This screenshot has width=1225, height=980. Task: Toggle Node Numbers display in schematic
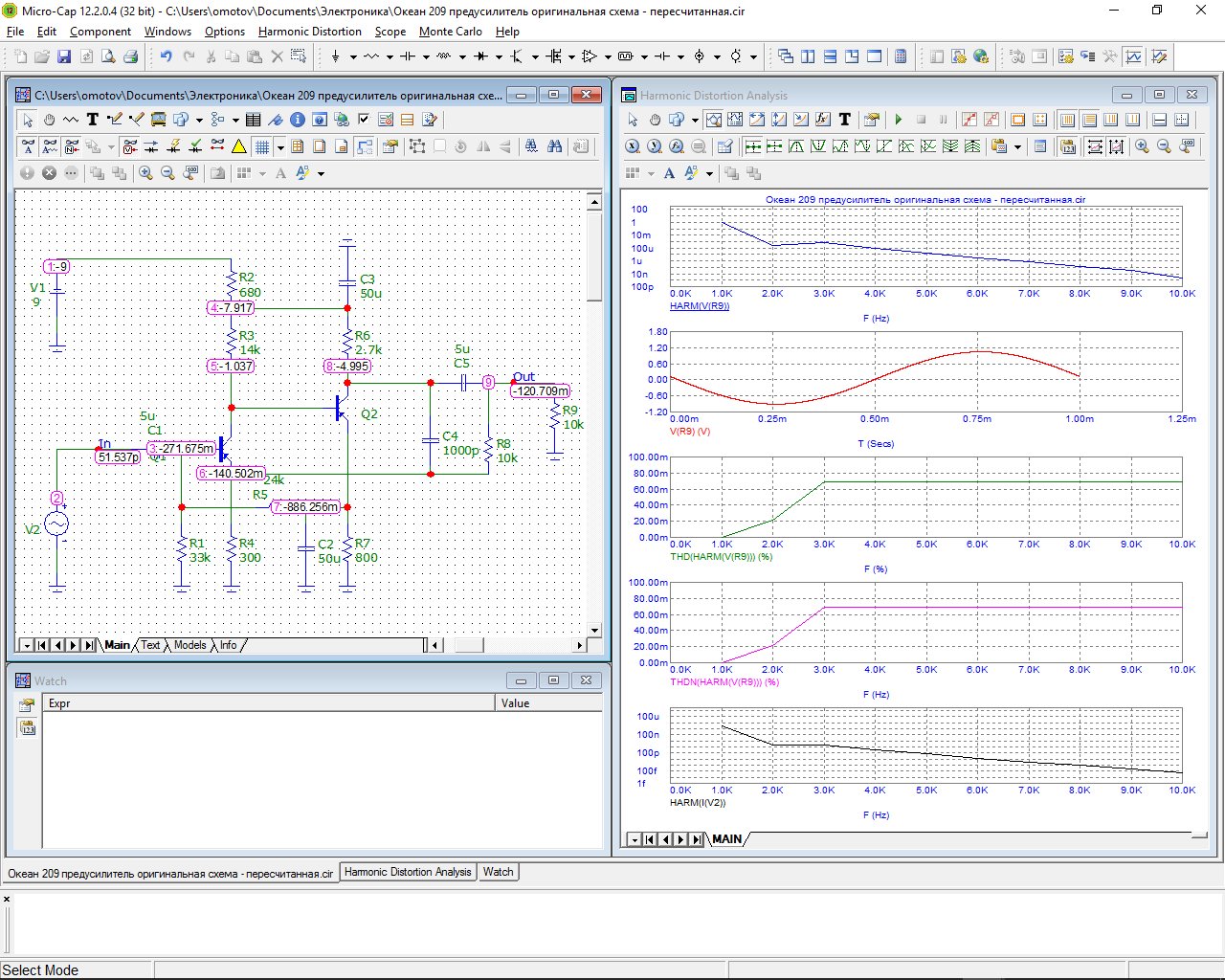point(72,146)
